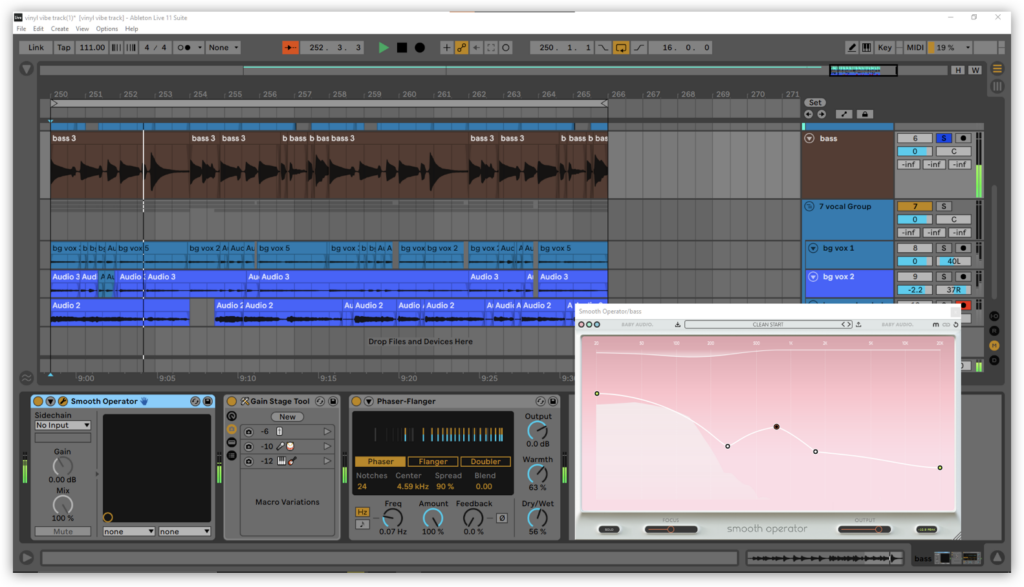Toggle Draw Mode pencil icon
Image resolution: width=1024 pixels, height=587 pixels.
pos(852,48)
